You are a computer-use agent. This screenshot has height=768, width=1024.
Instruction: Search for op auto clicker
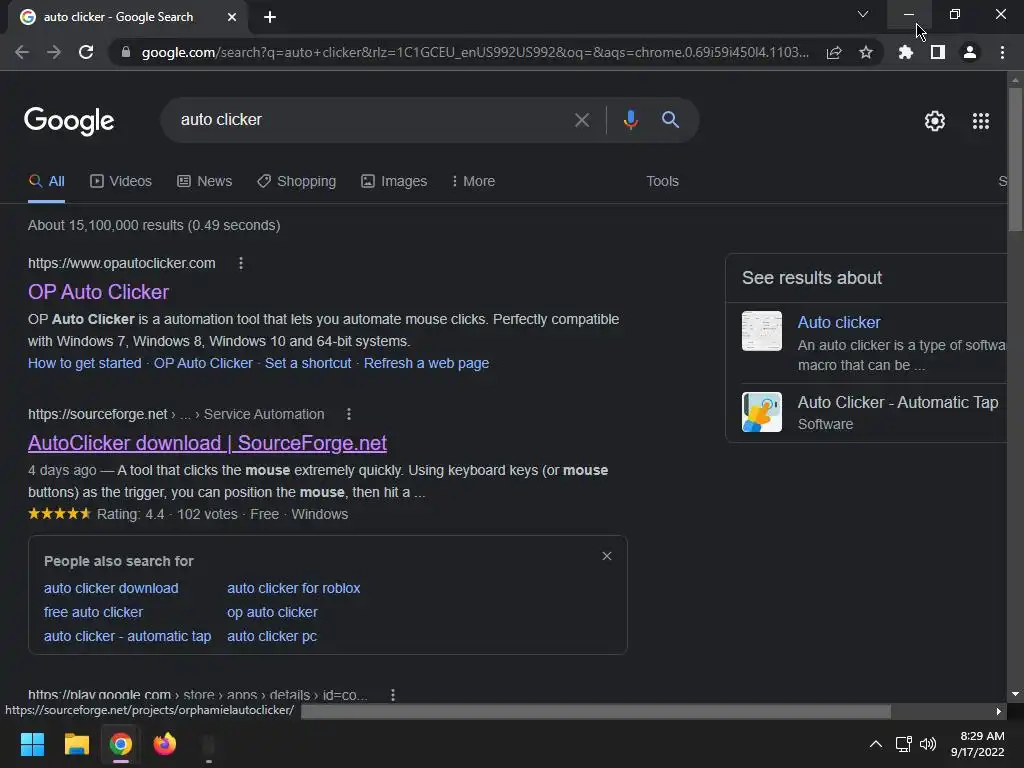pyautogui.click(x=272, y=613)
